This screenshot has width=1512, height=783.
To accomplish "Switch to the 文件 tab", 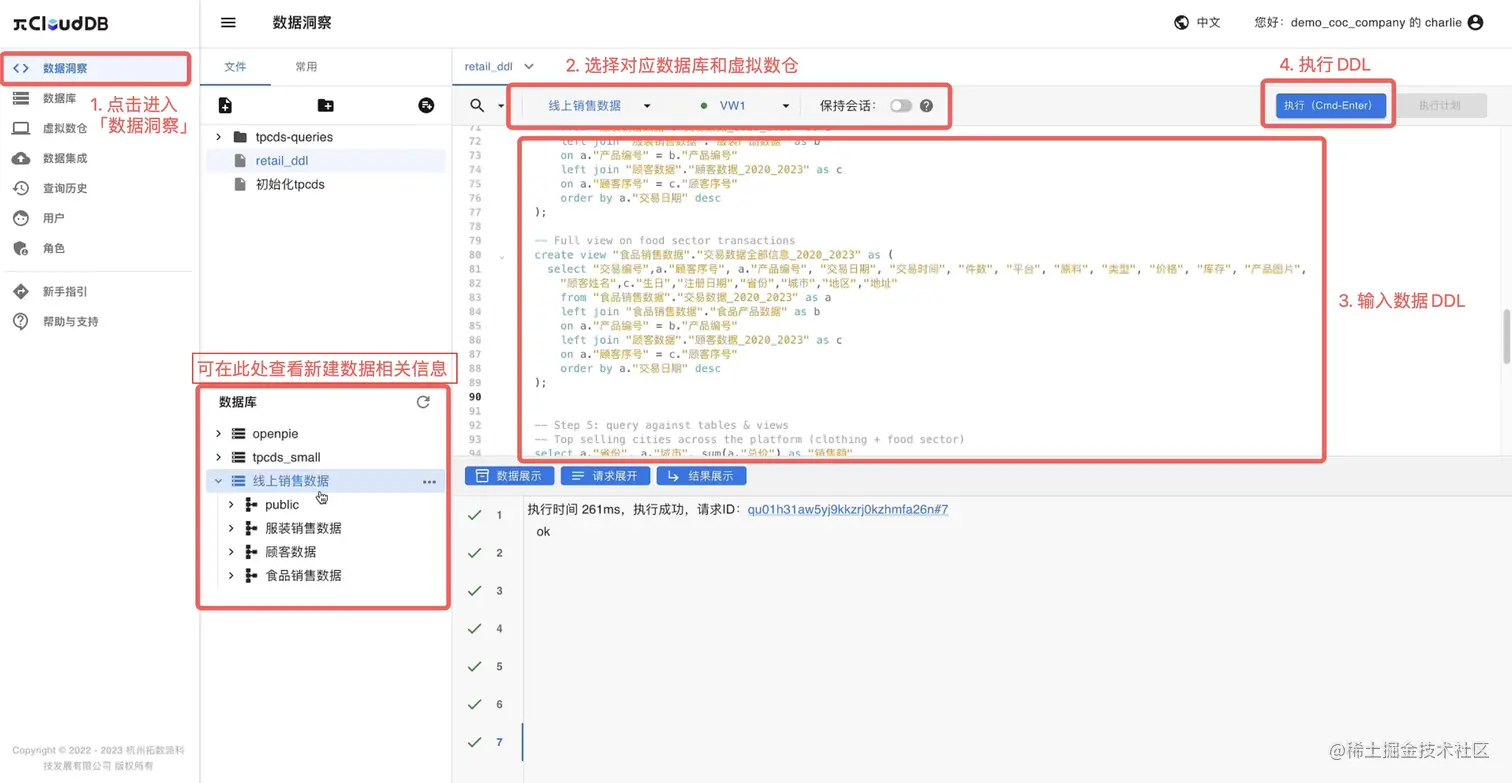I will (235, 67).
